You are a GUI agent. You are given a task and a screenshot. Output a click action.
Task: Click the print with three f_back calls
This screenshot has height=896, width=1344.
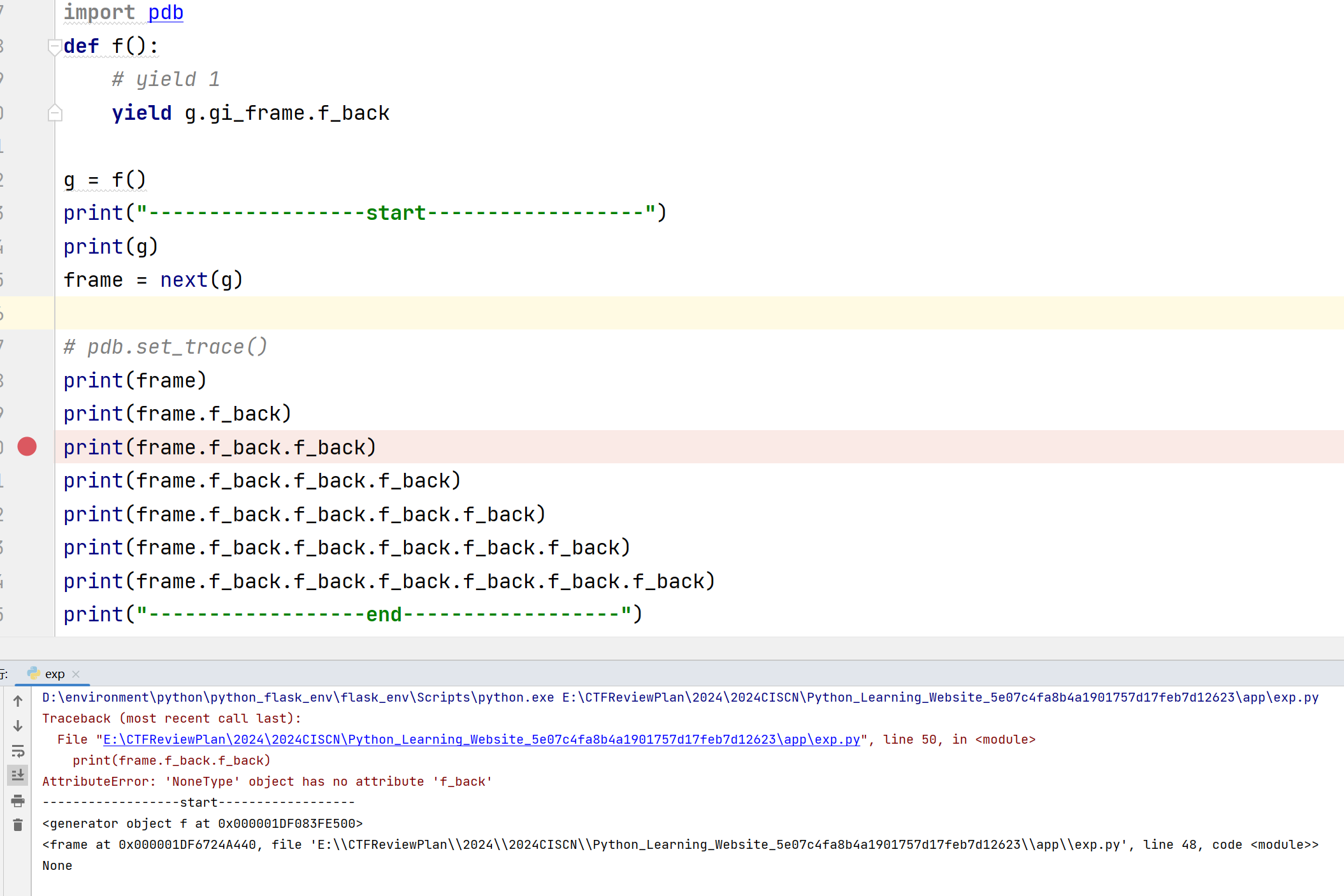click(262, 481)
